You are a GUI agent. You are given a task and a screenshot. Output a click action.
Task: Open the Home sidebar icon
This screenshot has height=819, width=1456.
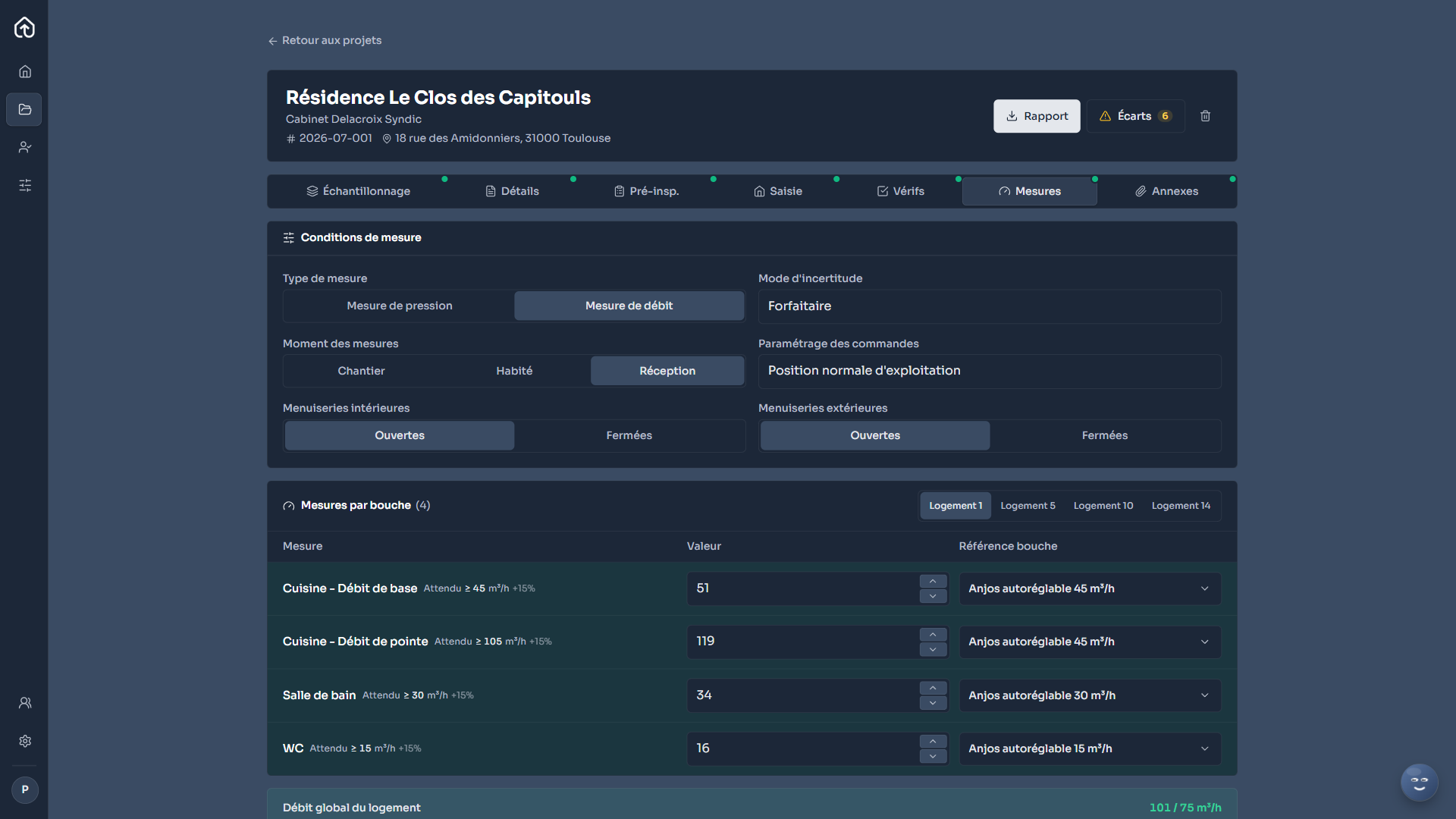(24, 71)
